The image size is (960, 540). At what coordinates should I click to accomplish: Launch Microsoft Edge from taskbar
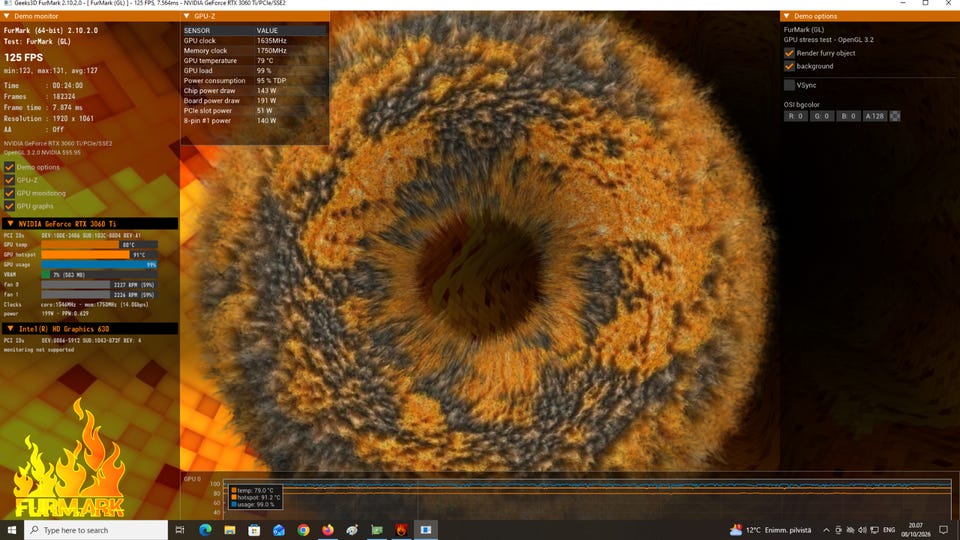tap(205, 530)
